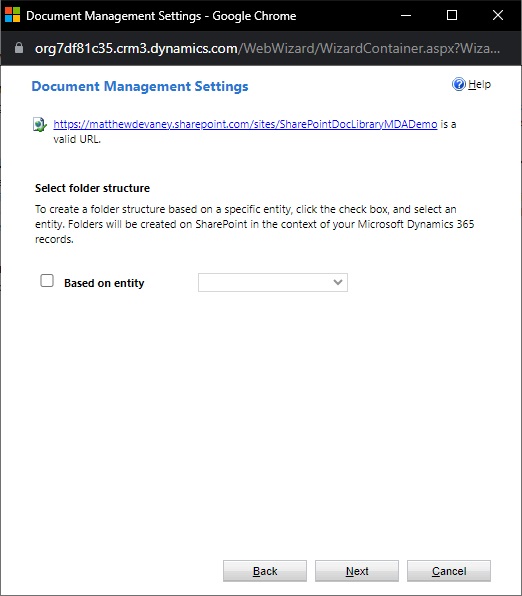Minimize the Document Management Settings window
Screen dimensions: 522x596
[x=406, y=16]
